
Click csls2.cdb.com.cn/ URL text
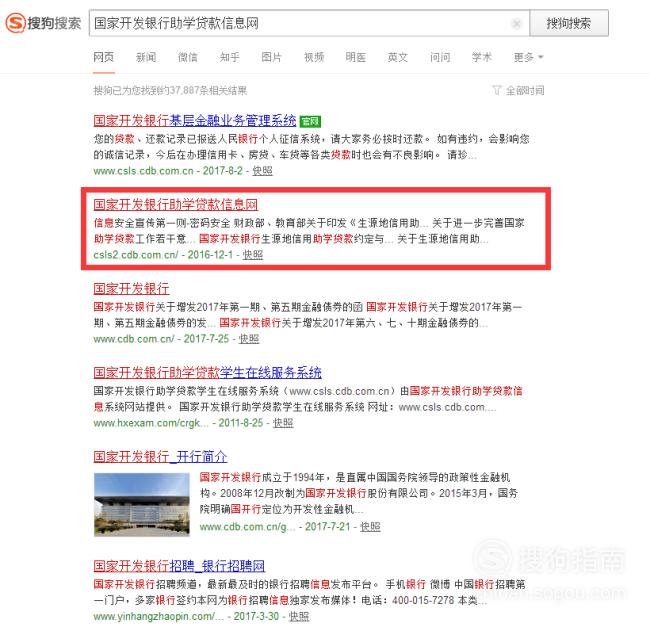click(136, 254)
